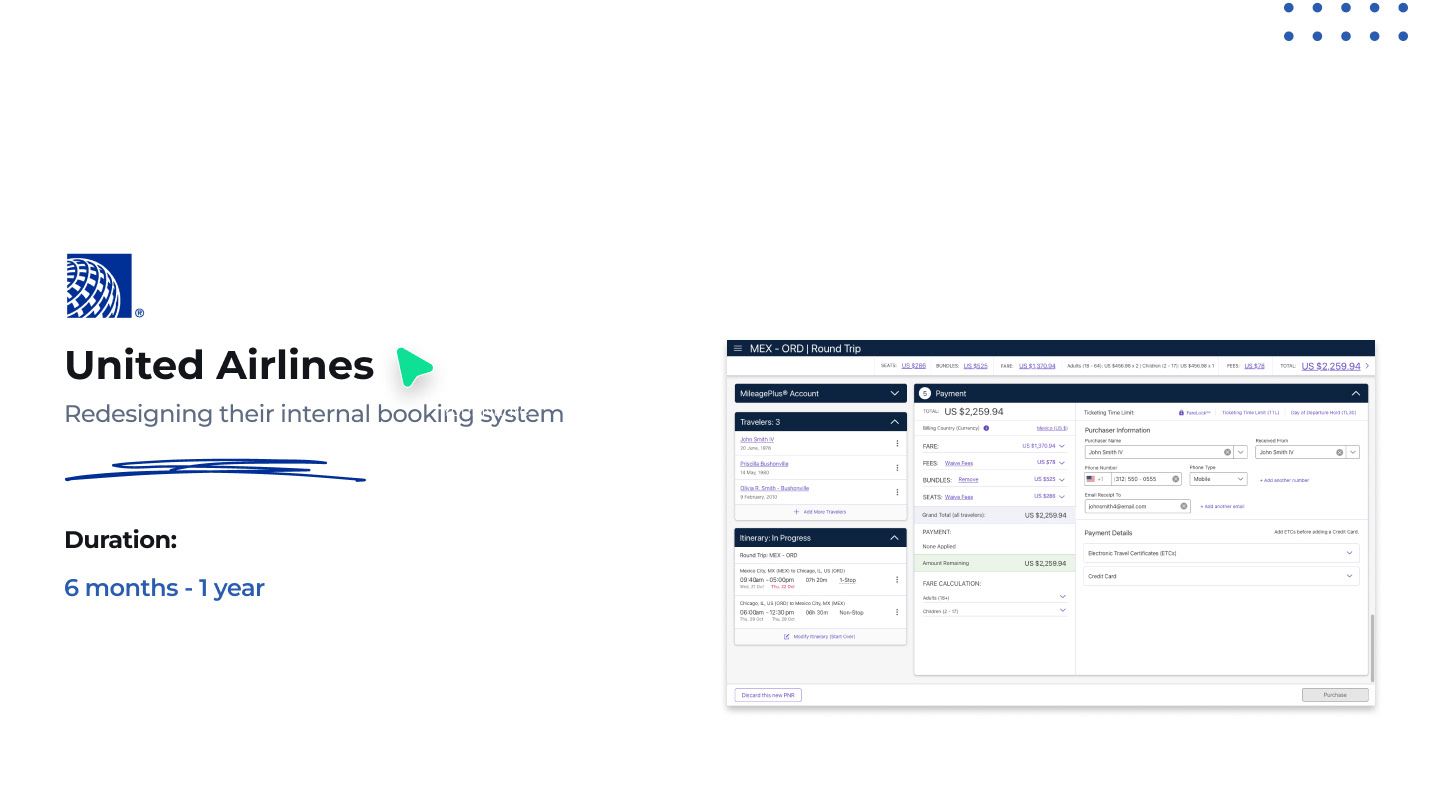Click the 'Amount Remaining' row
This screenshot has height=811, width=1439.
click(994, 563)
